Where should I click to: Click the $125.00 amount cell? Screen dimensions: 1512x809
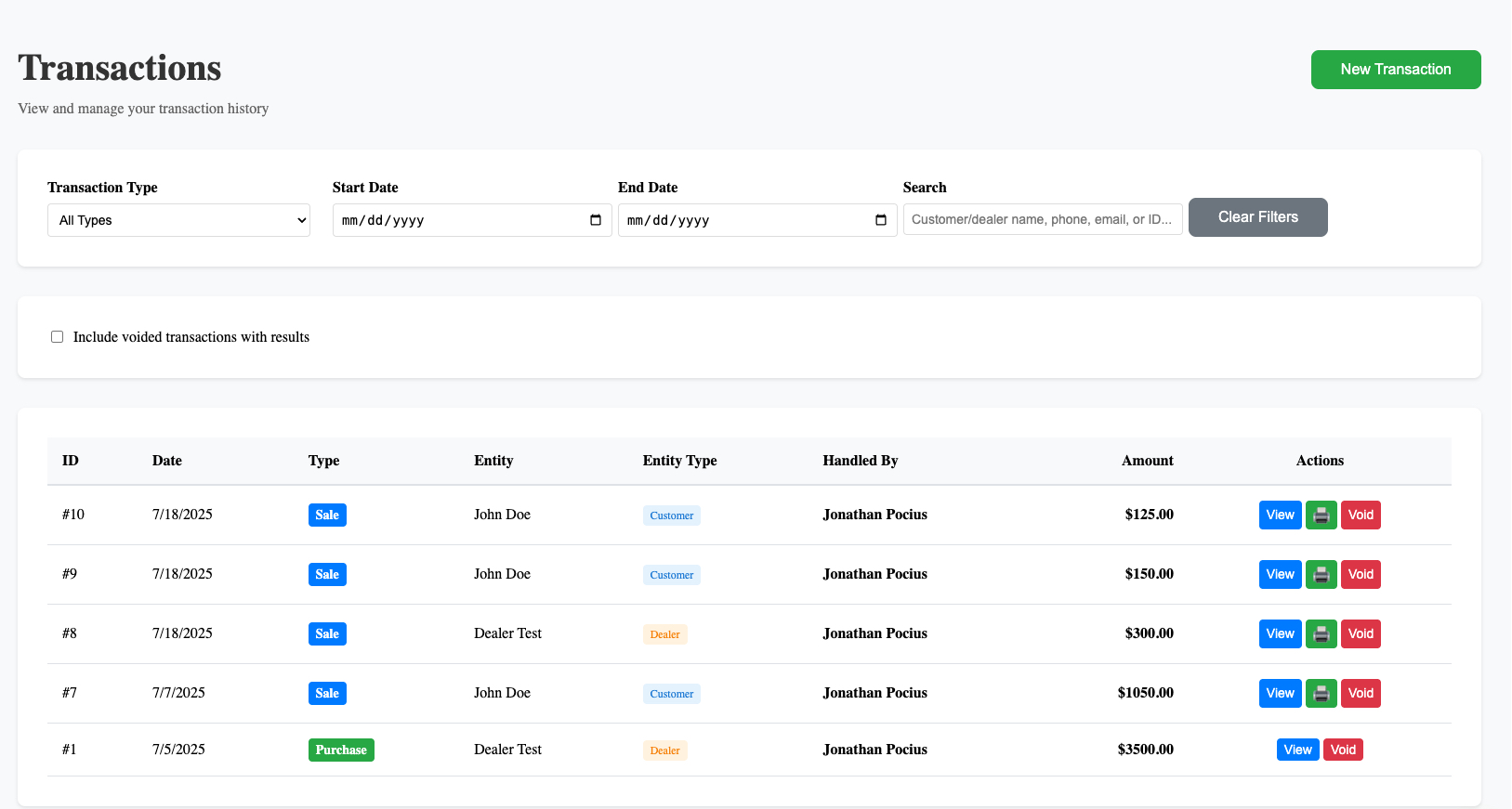[x=1149, y=515]
